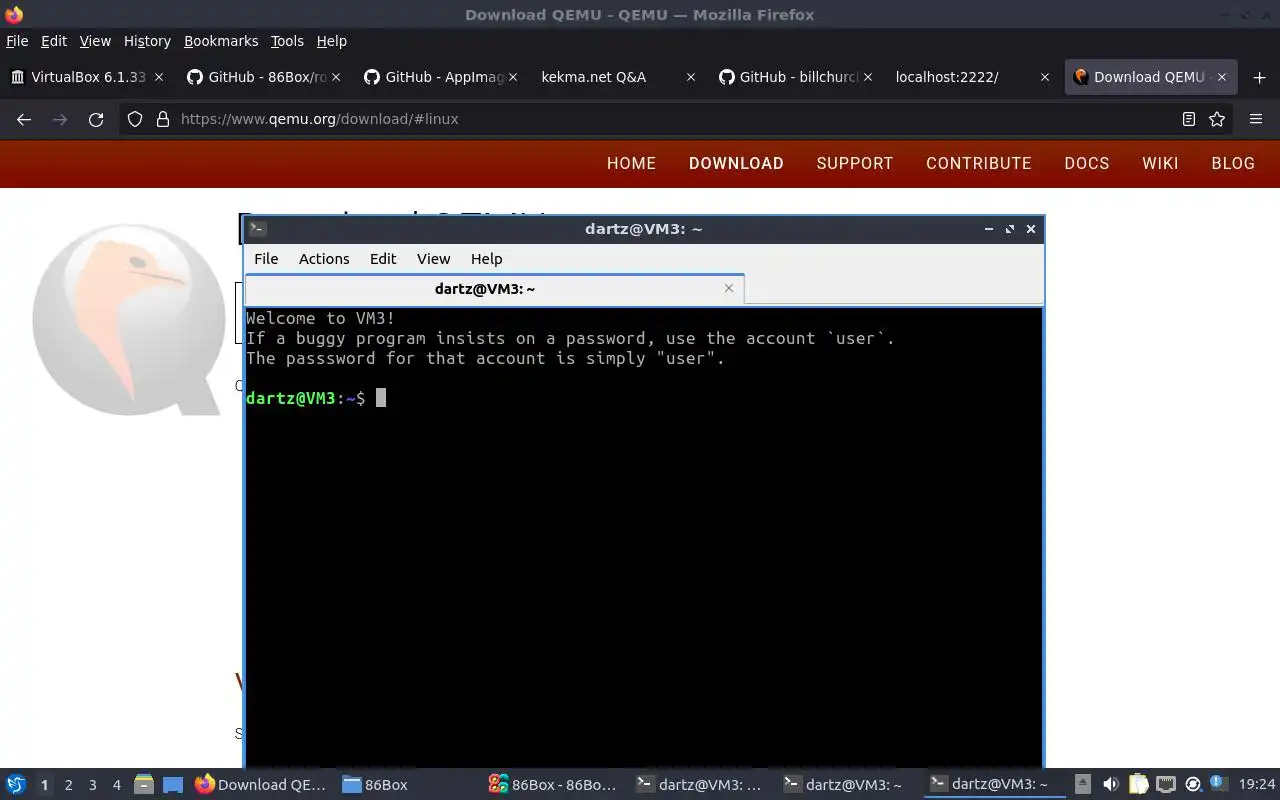This screenshot has width=1280, height=800.
Task: Open the terminal window's Edit menu
Action: point(383,259)
